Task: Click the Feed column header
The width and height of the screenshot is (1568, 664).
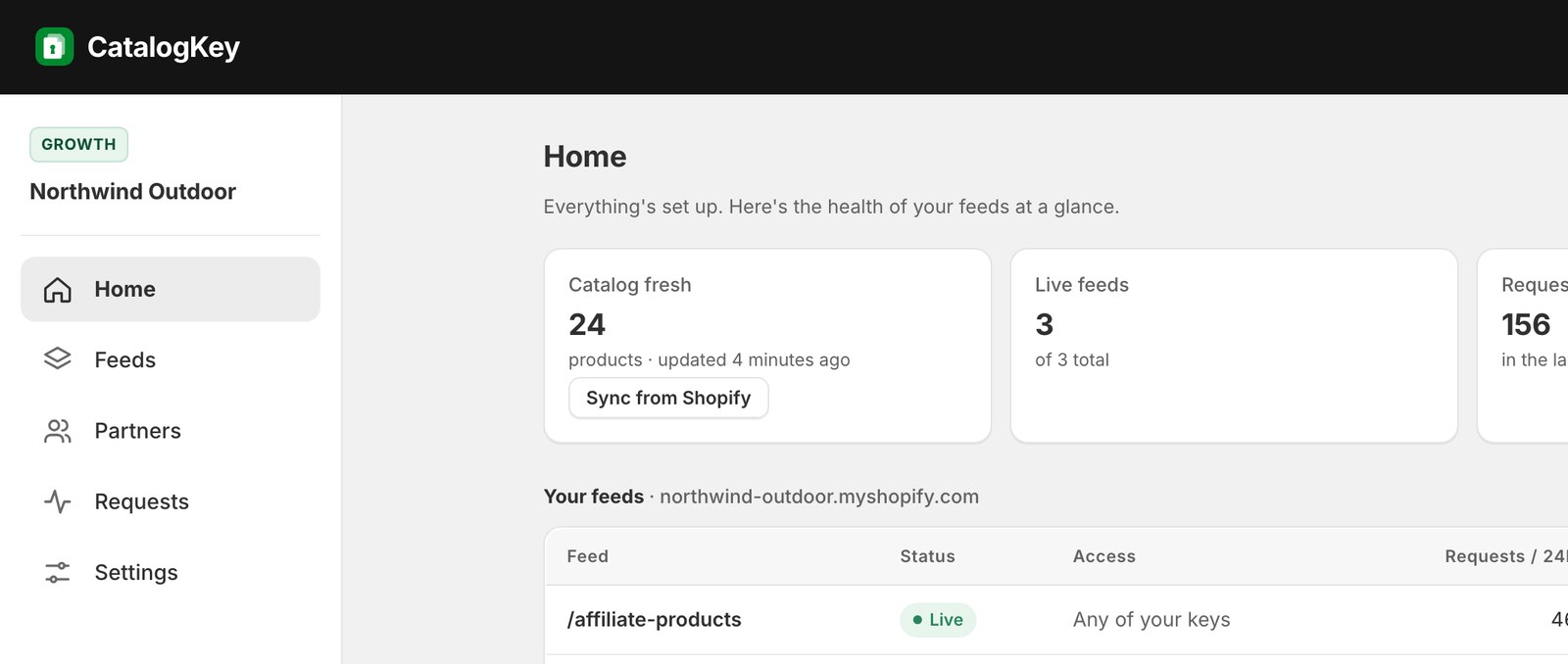Action: coord(588,556)
